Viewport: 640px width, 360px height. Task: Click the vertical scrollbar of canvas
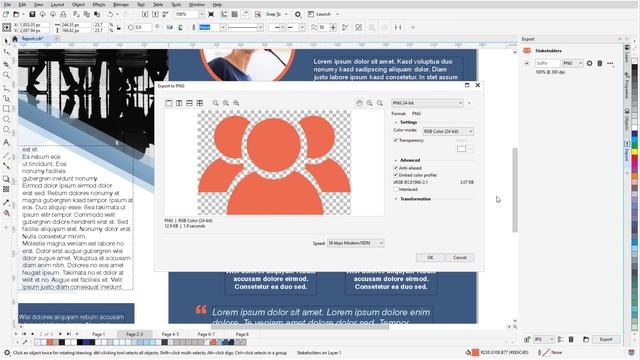(515, 190)
